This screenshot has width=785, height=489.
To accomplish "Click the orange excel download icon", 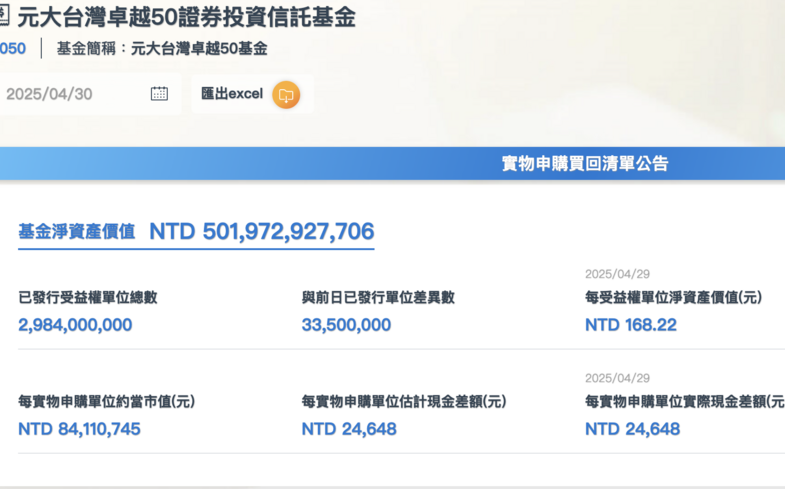I will tap(286, 94).
